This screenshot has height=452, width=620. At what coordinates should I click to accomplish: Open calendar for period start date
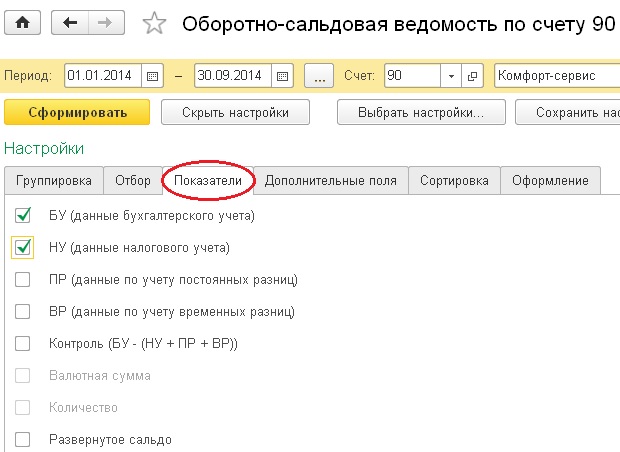(152, 76)
